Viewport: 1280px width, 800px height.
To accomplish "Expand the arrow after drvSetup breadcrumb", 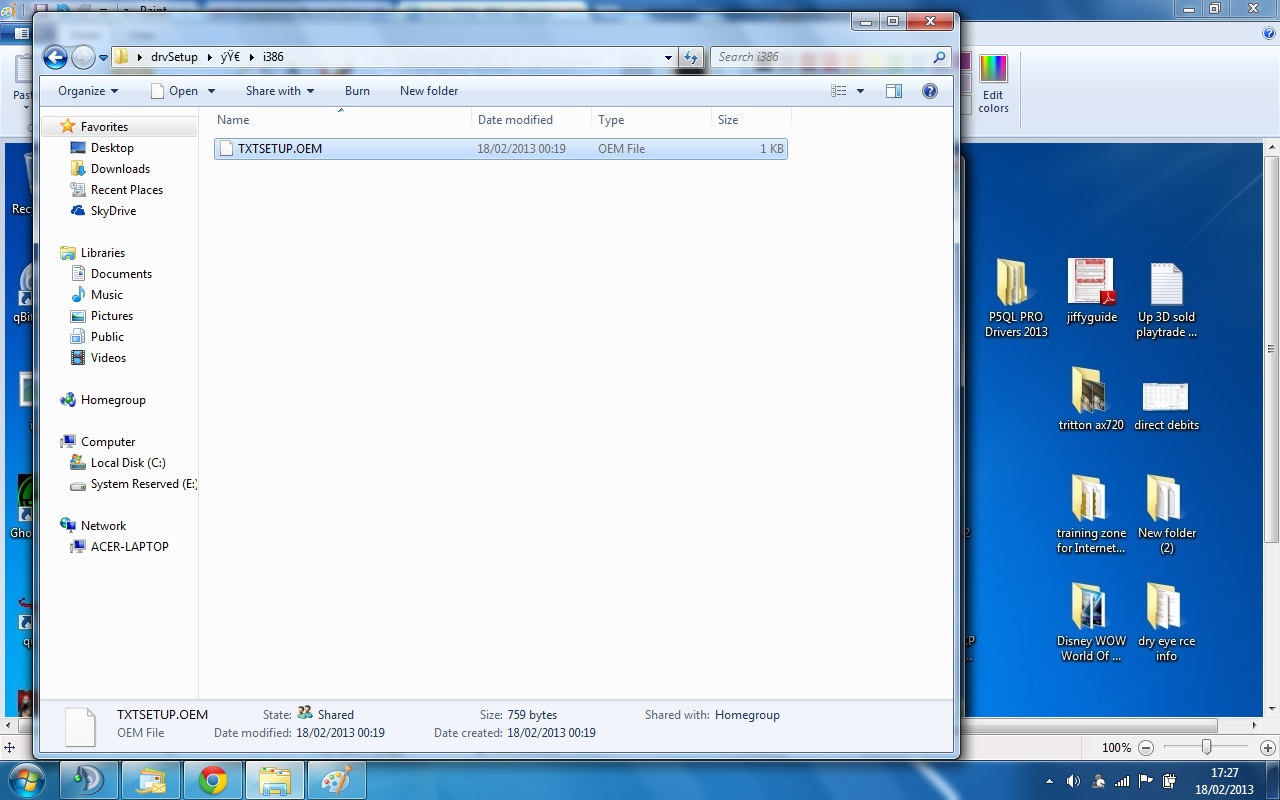I will (x=210, y=57).
